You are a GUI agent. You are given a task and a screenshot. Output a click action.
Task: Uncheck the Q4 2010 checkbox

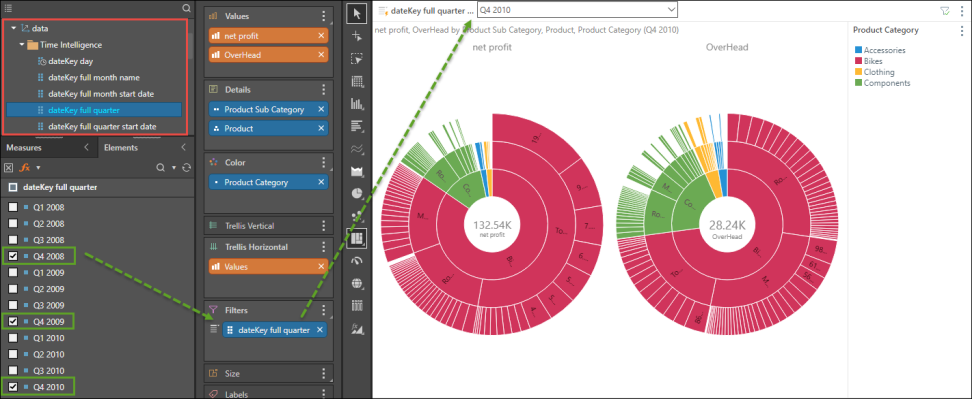point(12,387)
